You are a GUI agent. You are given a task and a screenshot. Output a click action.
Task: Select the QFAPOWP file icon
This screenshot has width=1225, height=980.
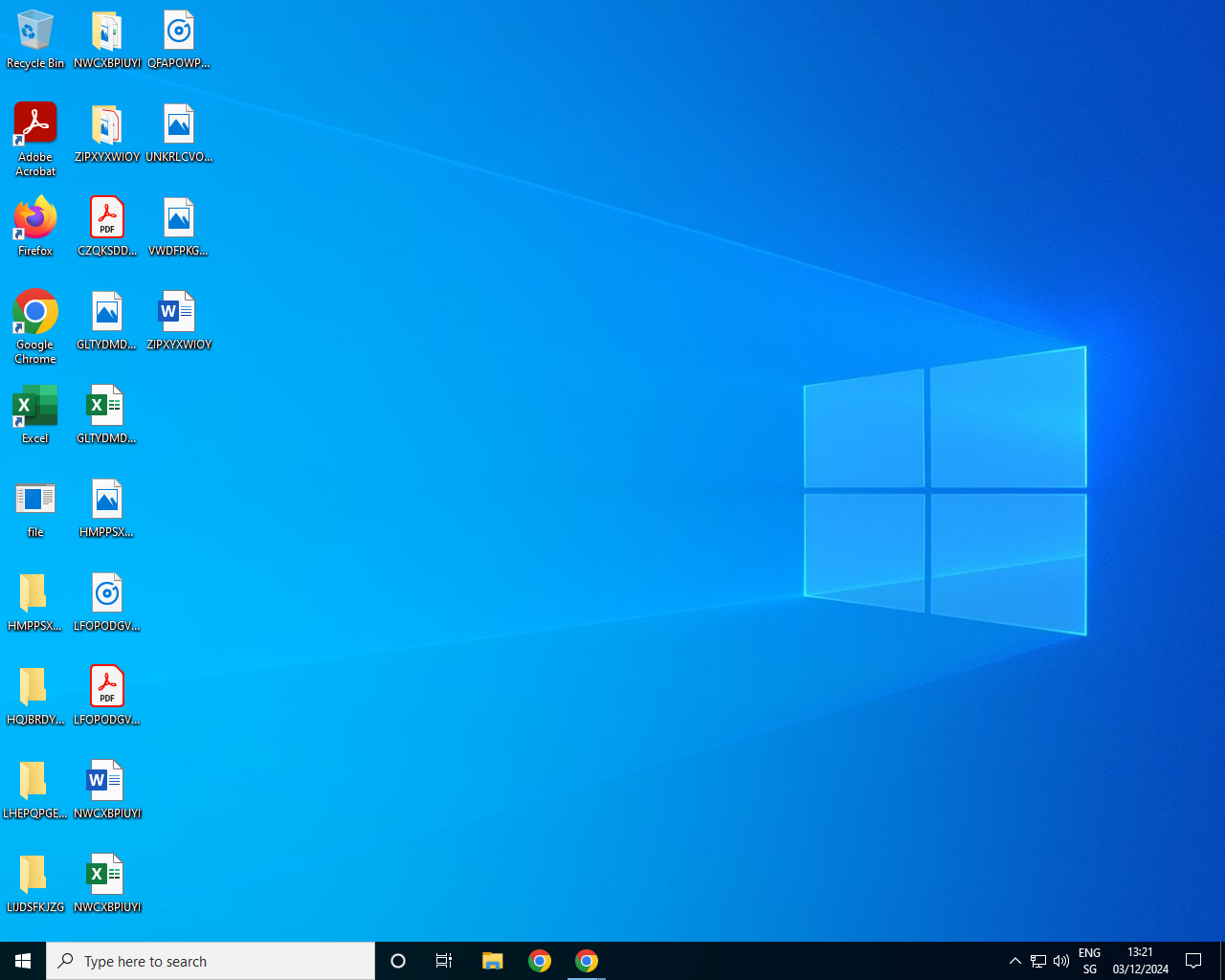pos(179,38)
